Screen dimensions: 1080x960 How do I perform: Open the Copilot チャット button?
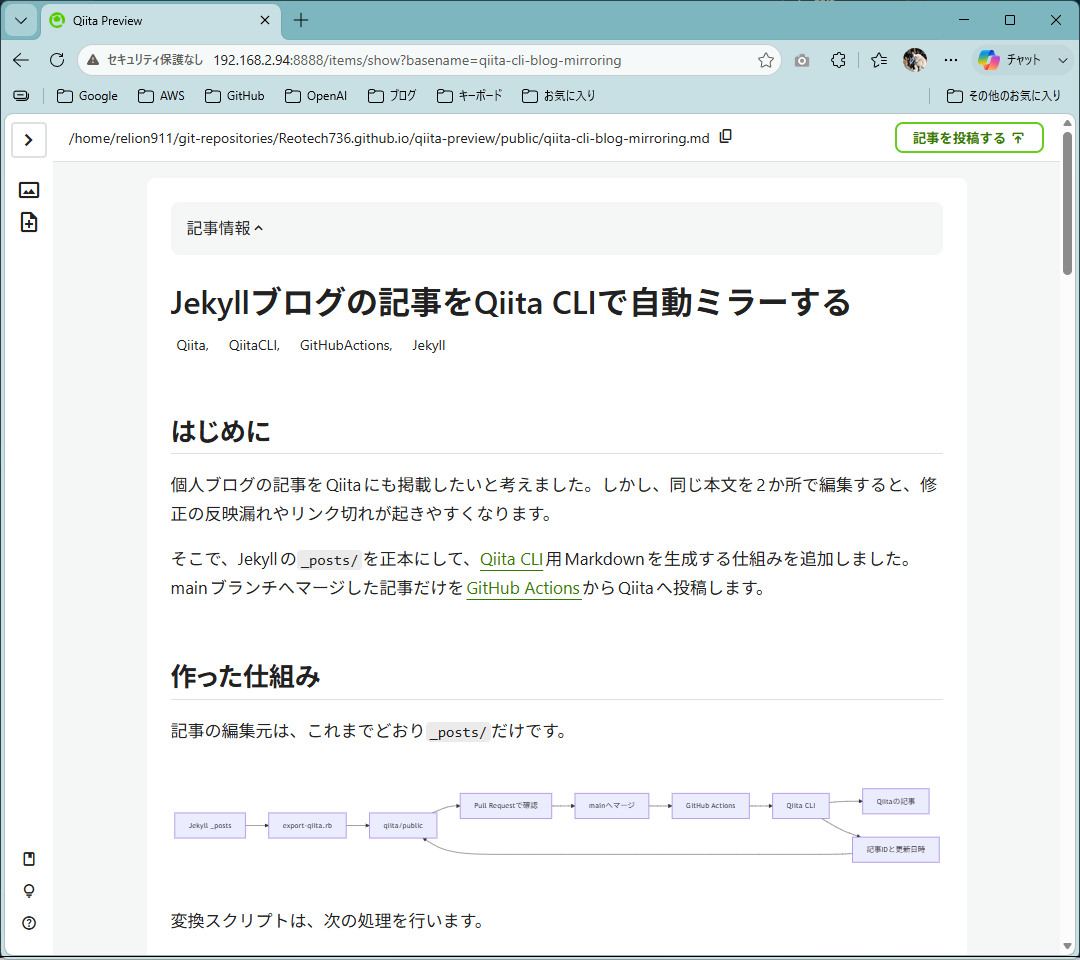coord(1009,60)
